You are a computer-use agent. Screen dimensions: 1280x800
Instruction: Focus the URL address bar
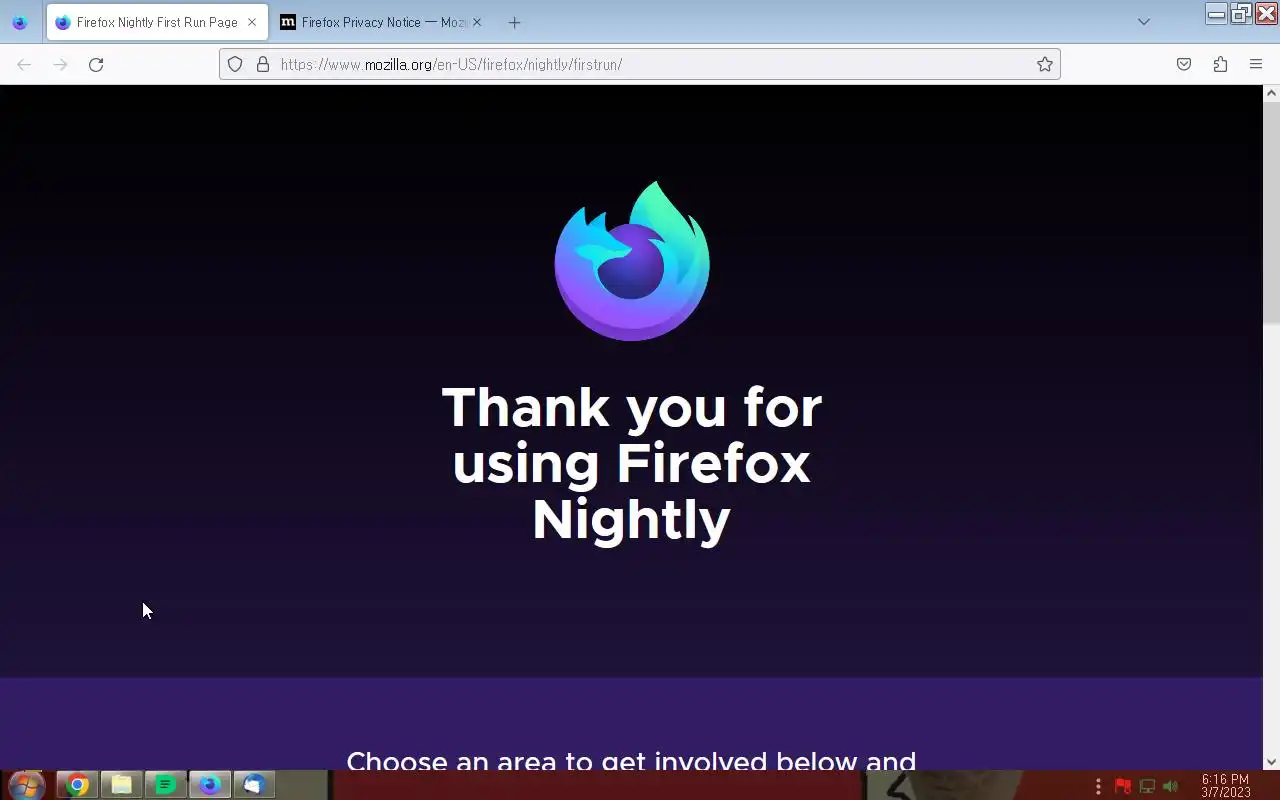click(x=640, y=64)
